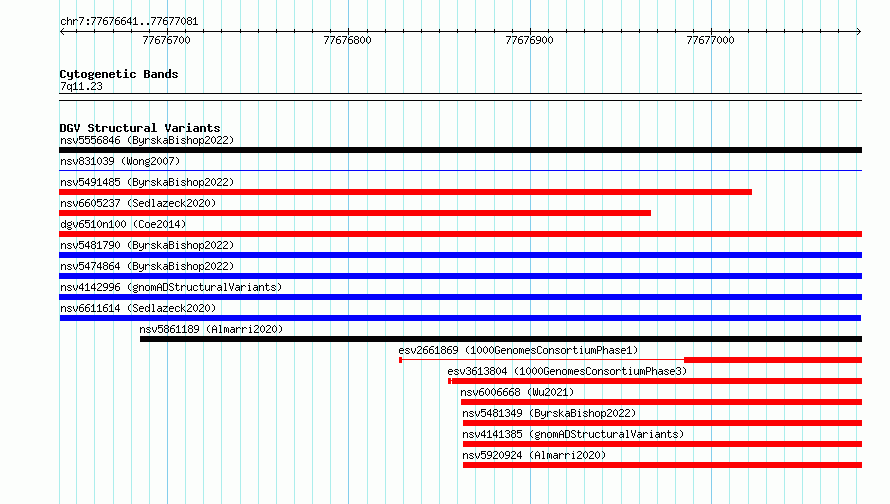The height and width of the screenshot is (504, 890).
Task: Open nsv5556846 (ByrskaBishop2022) label
Action: coord(147,140)
